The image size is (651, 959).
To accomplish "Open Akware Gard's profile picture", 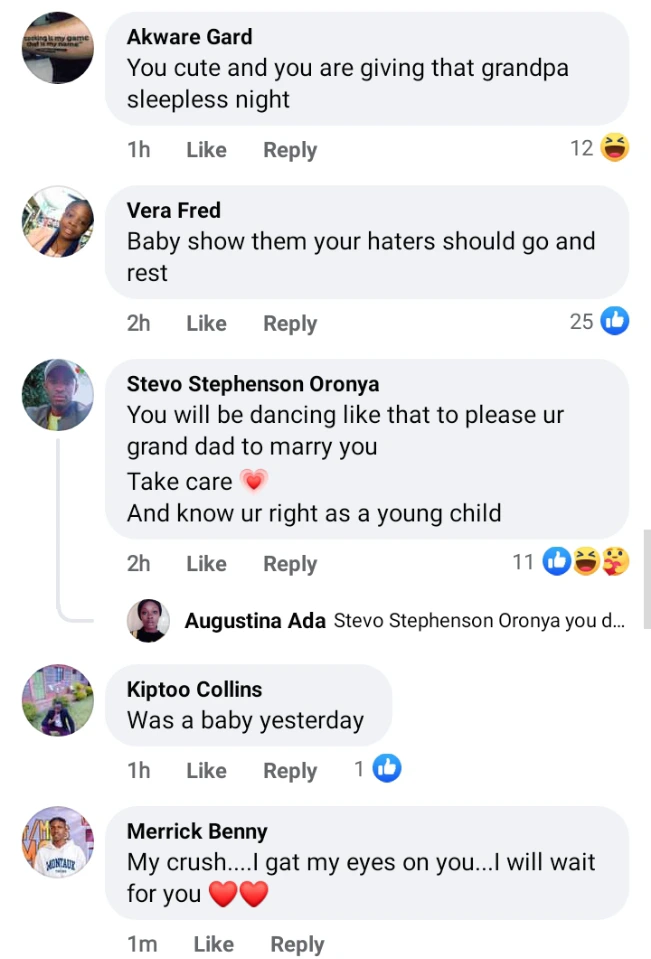I will point(58,47).
